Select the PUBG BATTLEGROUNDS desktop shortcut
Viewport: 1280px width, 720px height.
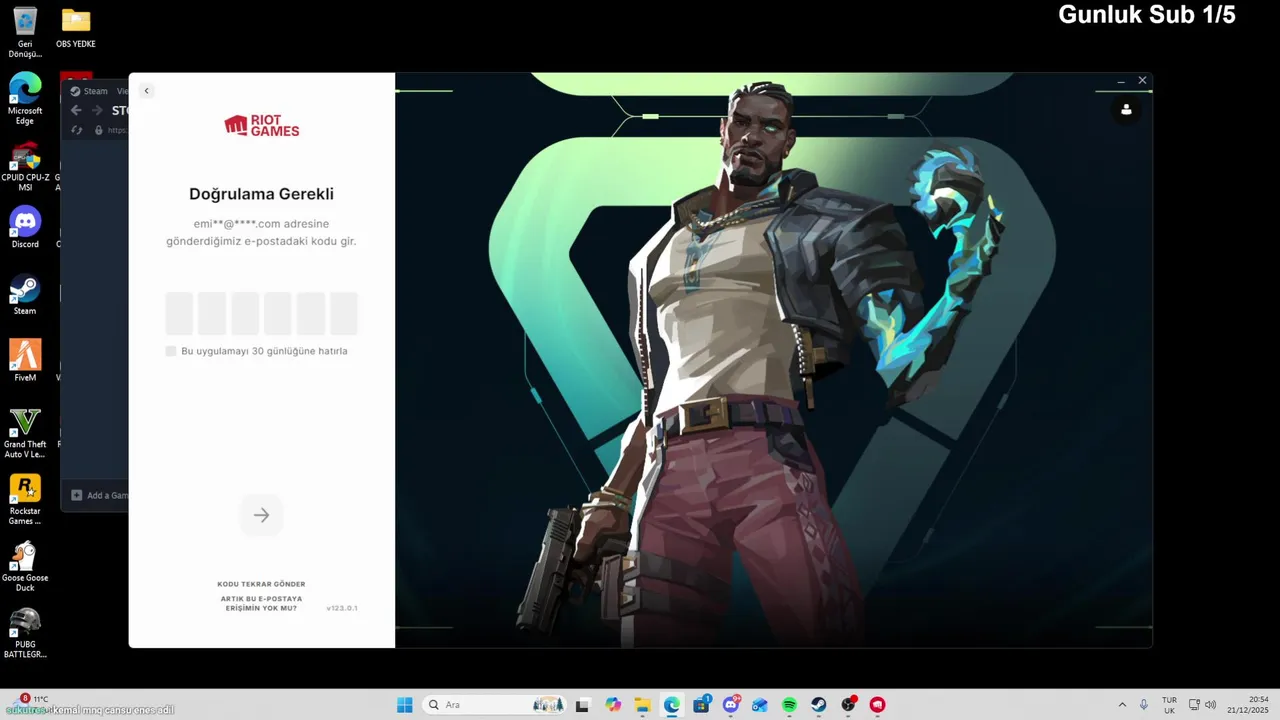pyautogui.click(x=25, y=633)
